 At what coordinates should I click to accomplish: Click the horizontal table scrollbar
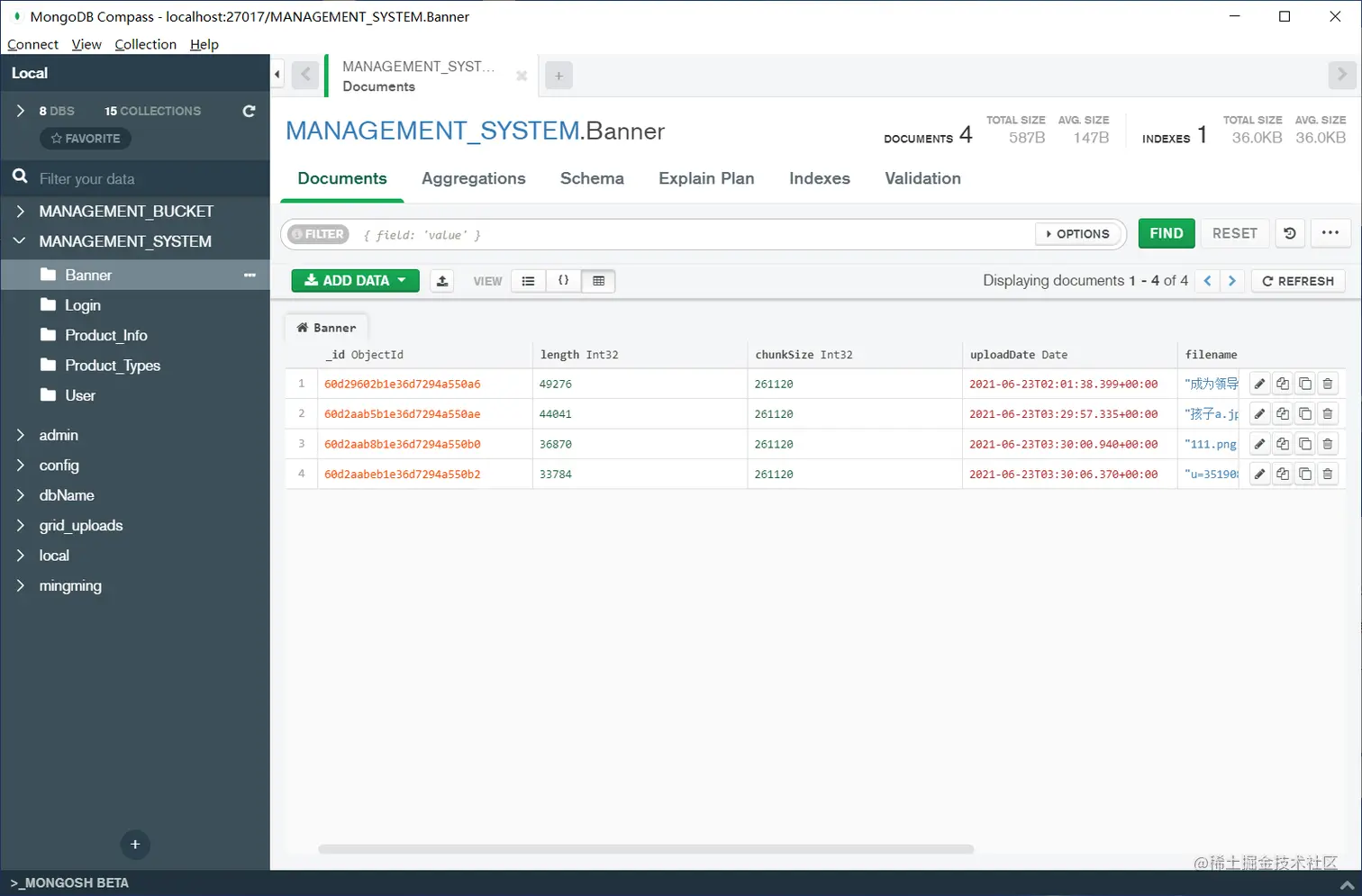pyautogui.click(x=646, y=849)
